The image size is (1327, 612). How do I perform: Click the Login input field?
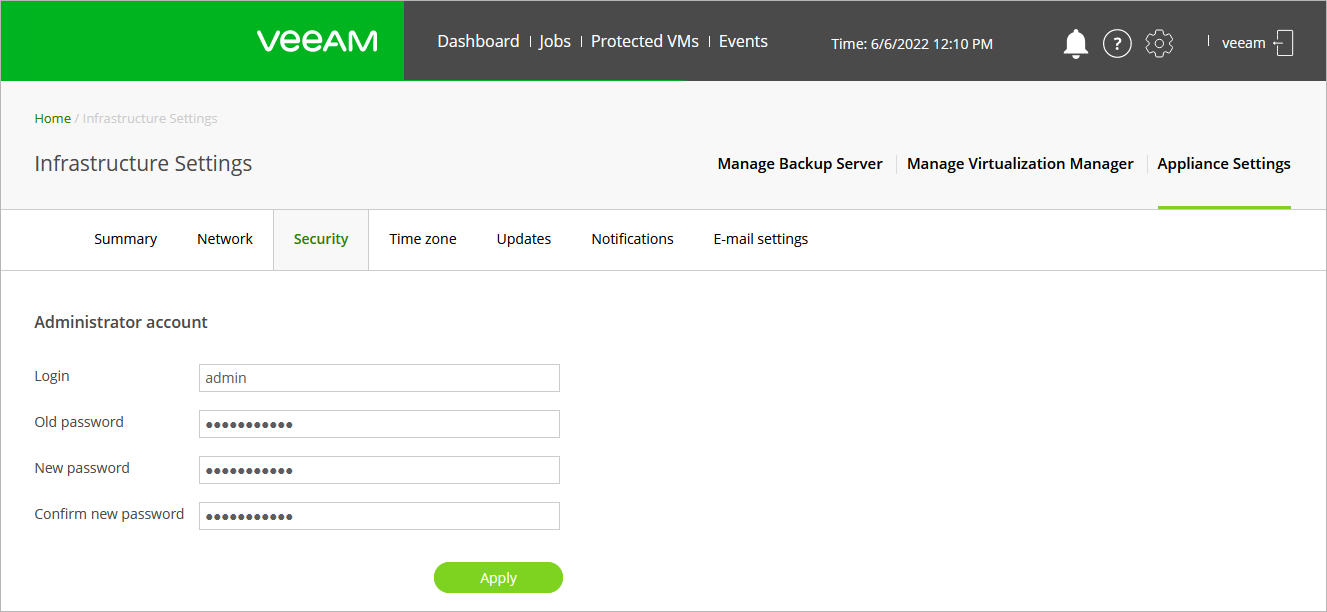(379, 378)
